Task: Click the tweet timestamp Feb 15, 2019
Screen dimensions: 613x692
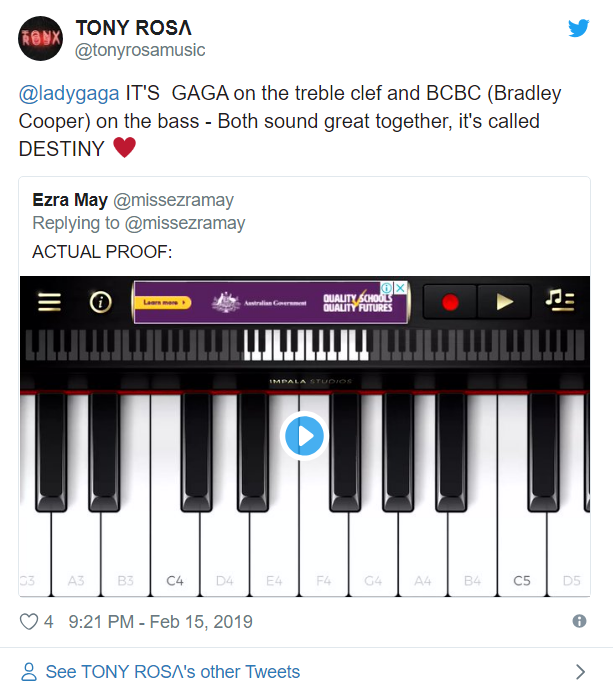Action: pyautogui.click(x=160, y=622)
